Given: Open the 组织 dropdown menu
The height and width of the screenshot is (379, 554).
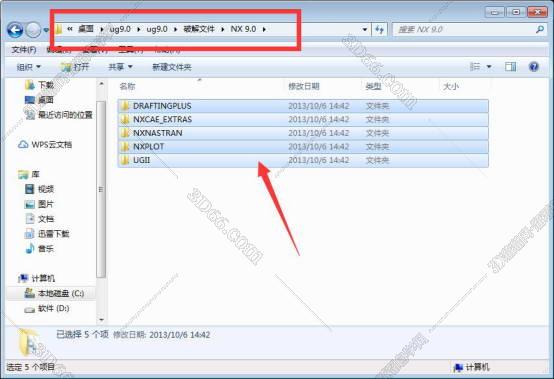Looking at the screenshot, I should 29,67.
